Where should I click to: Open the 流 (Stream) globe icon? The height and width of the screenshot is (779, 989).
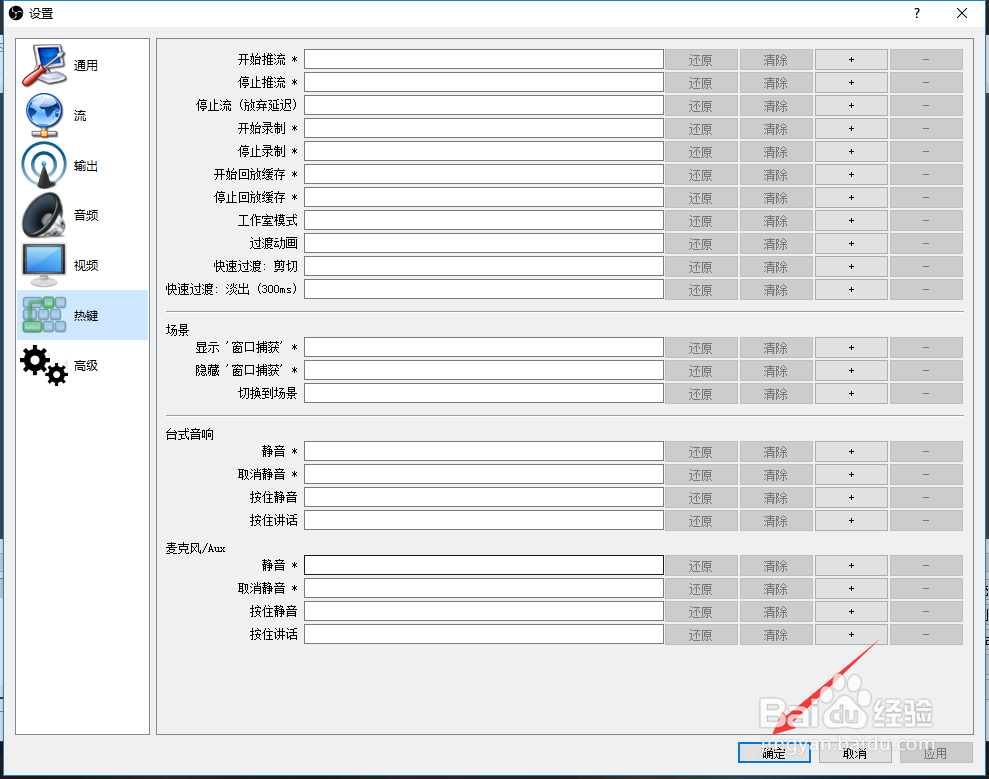click(x=44, y=115)
